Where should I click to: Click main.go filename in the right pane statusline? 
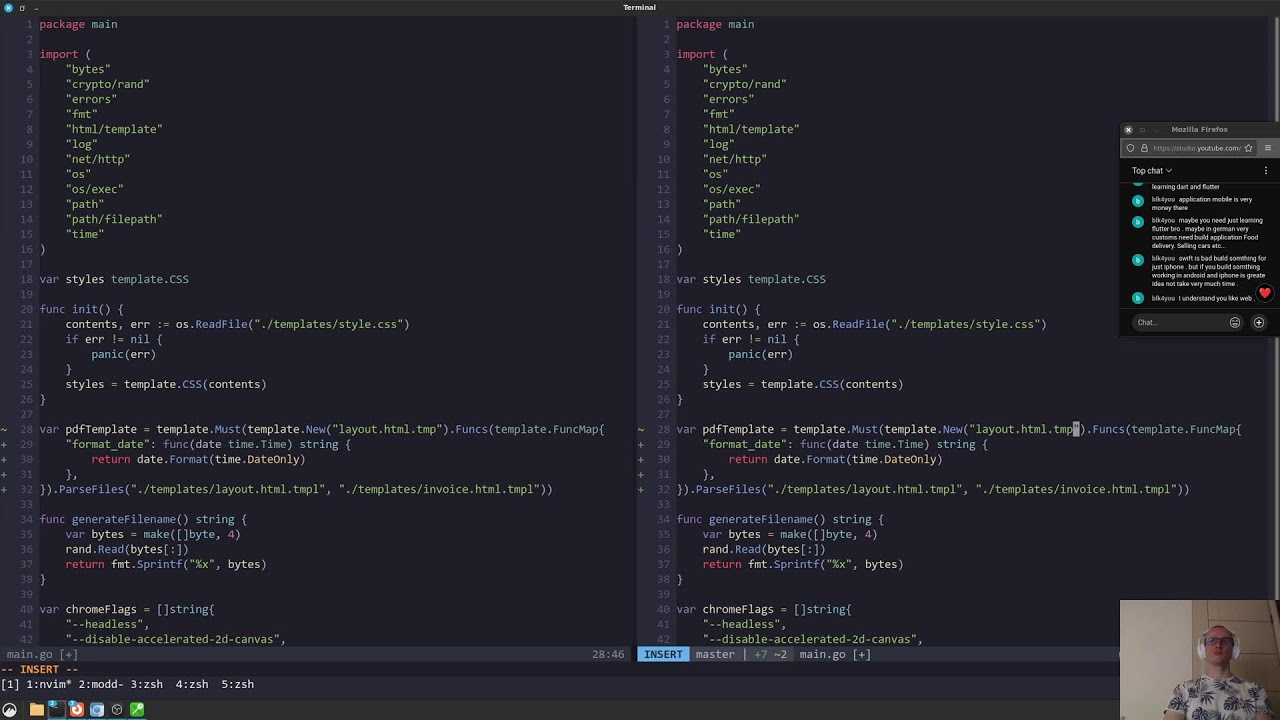[822, 654]
